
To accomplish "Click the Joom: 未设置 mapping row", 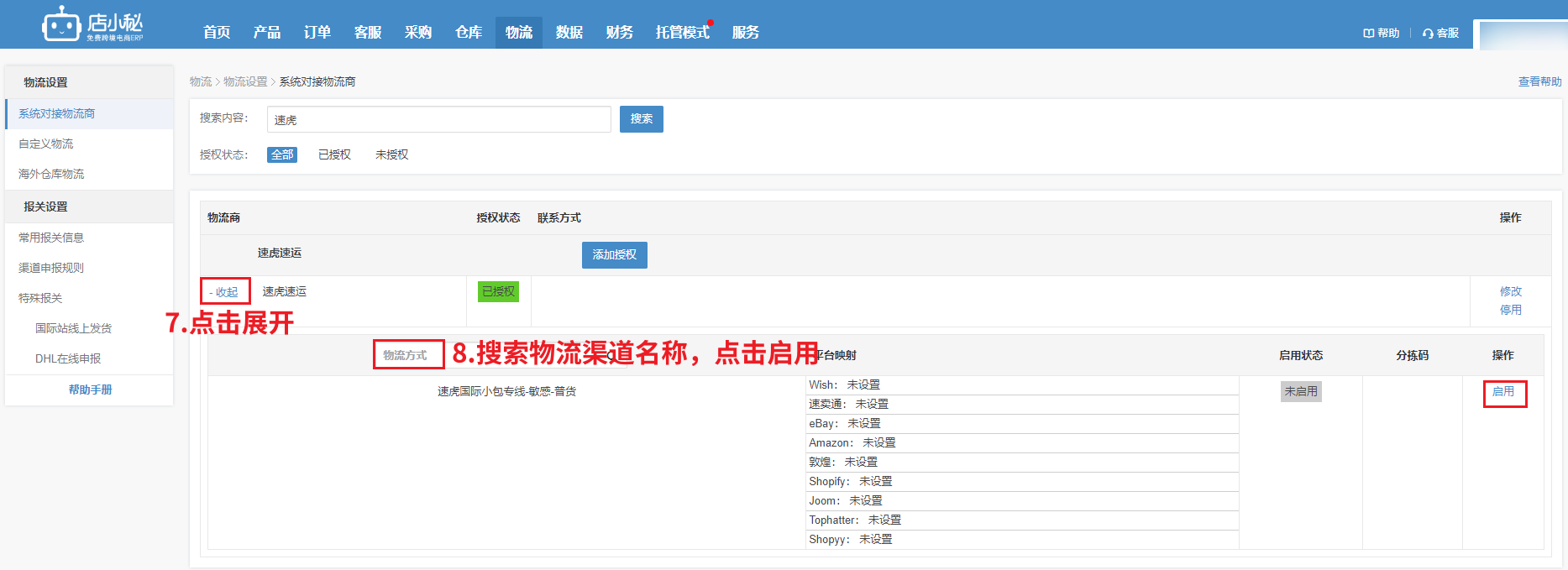I will [x=1022, y=500].
